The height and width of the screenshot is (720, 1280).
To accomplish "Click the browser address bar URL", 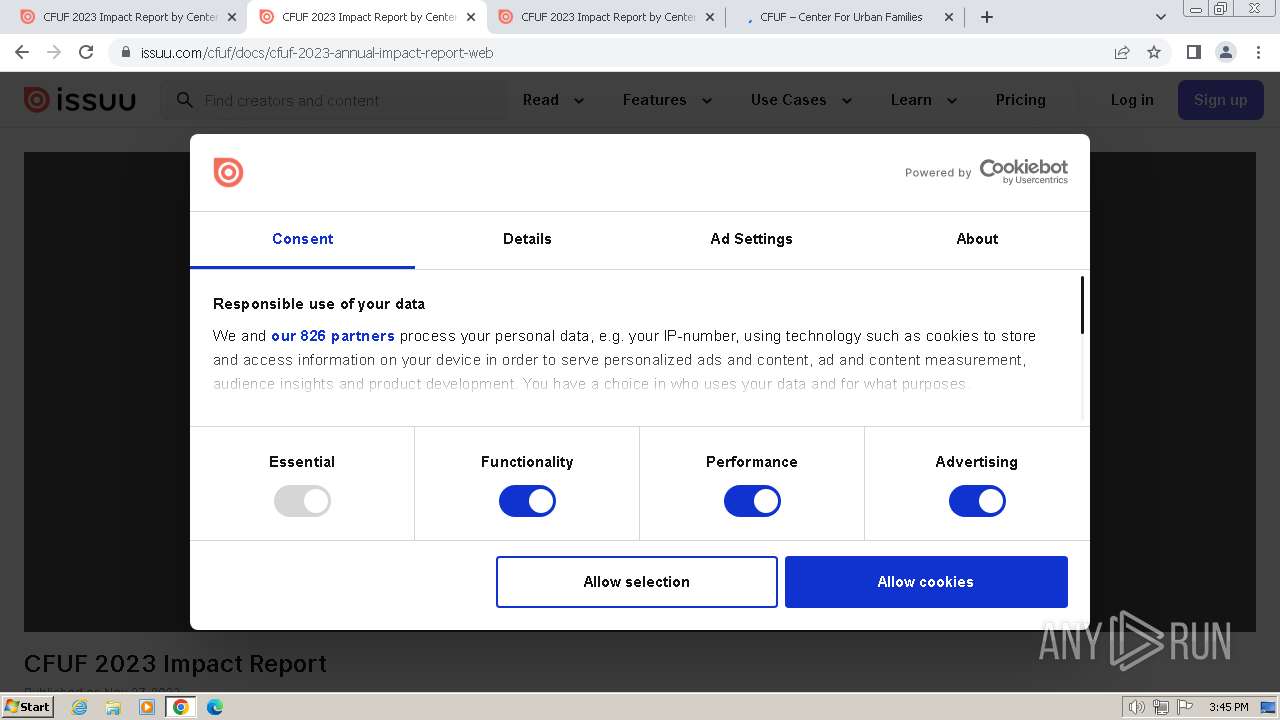I will pos(317,52).
